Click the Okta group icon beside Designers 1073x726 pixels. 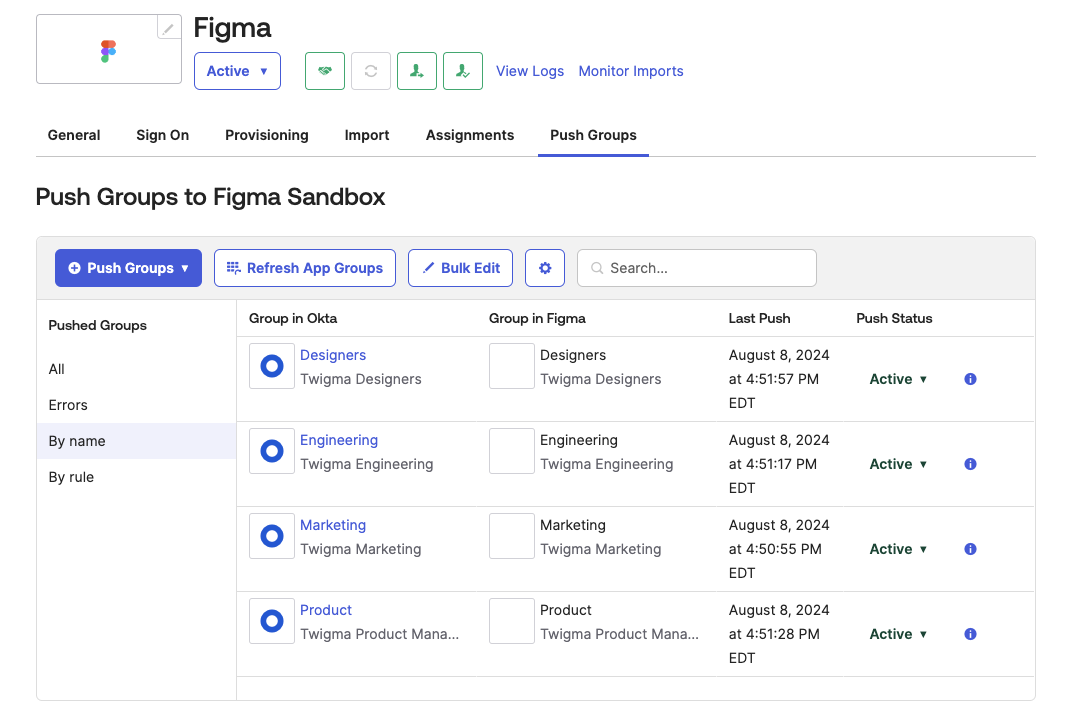tap(272, 366)
